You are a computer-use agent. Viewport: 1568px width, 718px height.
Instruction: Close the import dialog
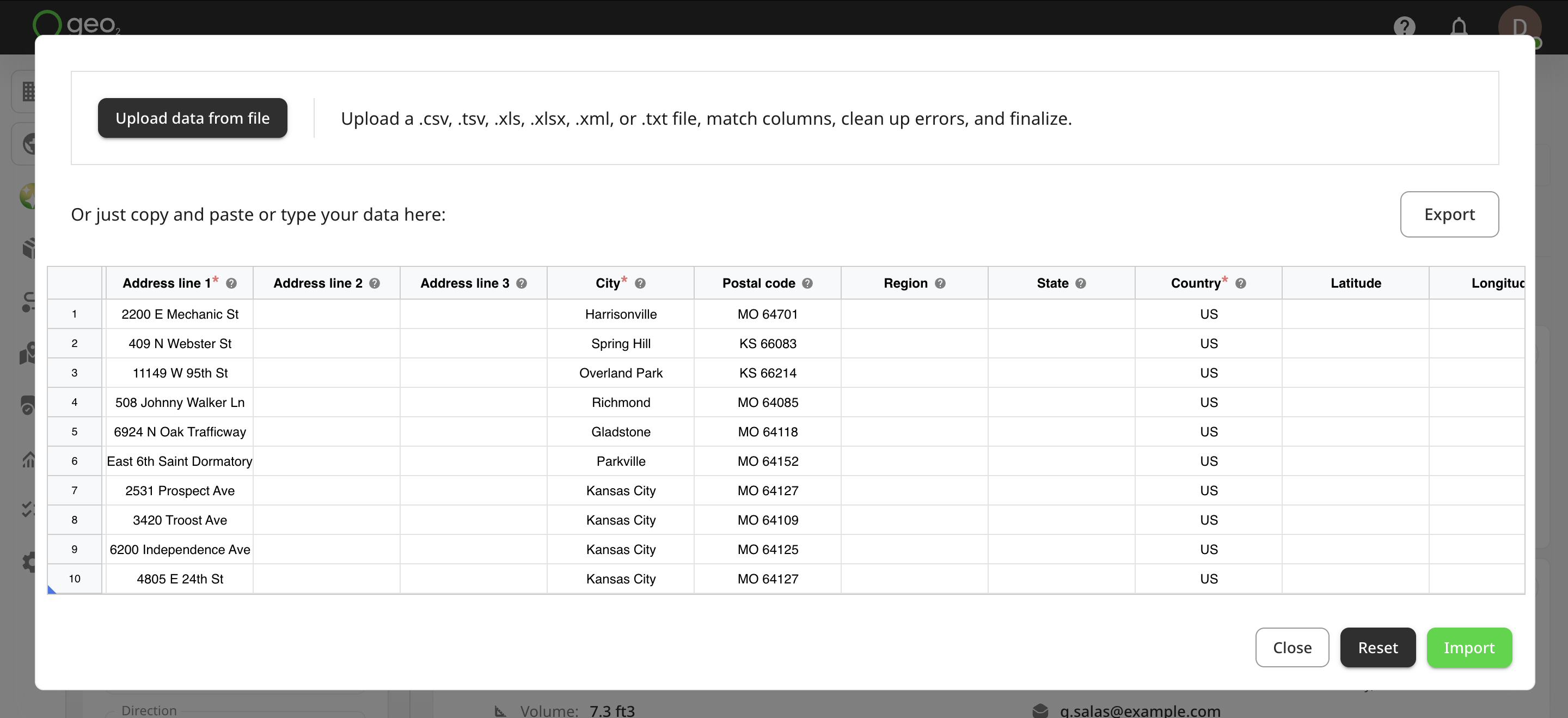pyautogui.click(x=1291, y=647)
